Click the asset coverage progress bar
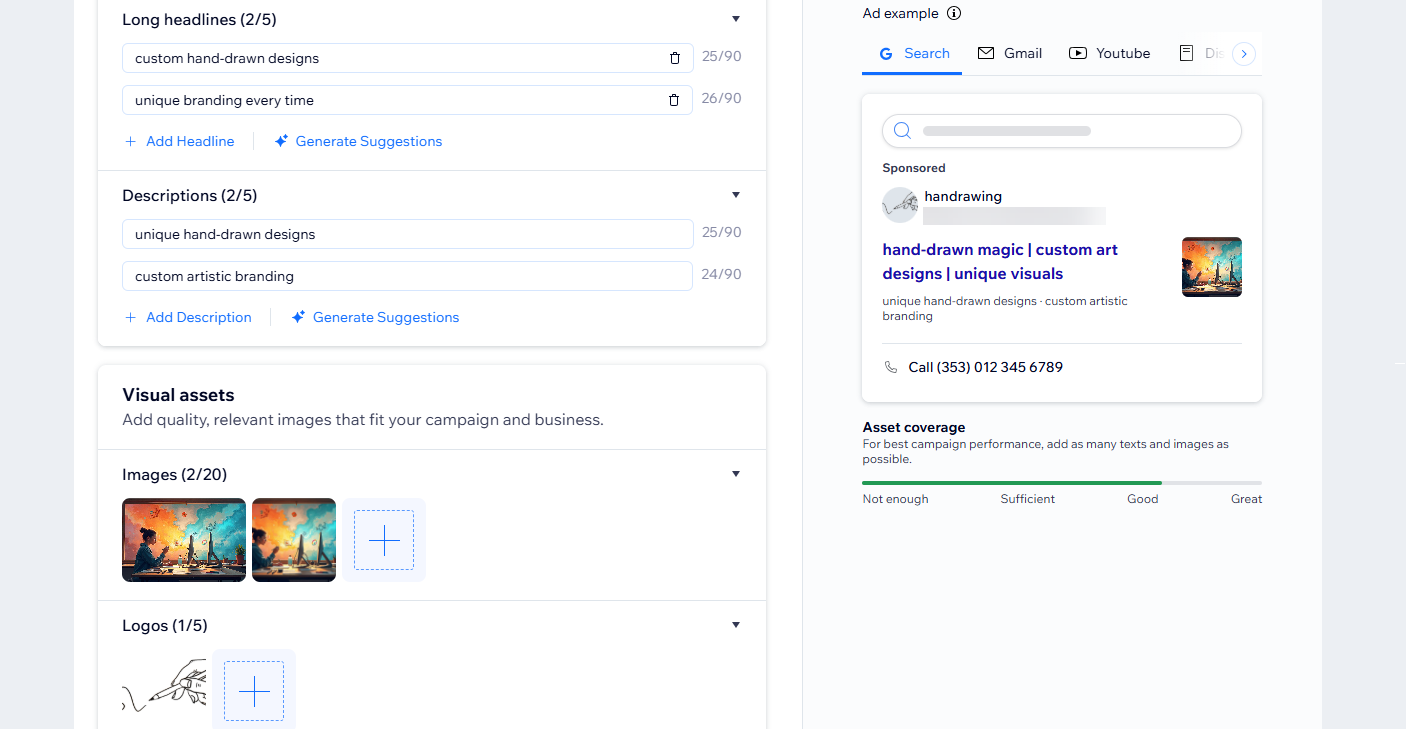The image size is (1406, 729). (1062, 481)
